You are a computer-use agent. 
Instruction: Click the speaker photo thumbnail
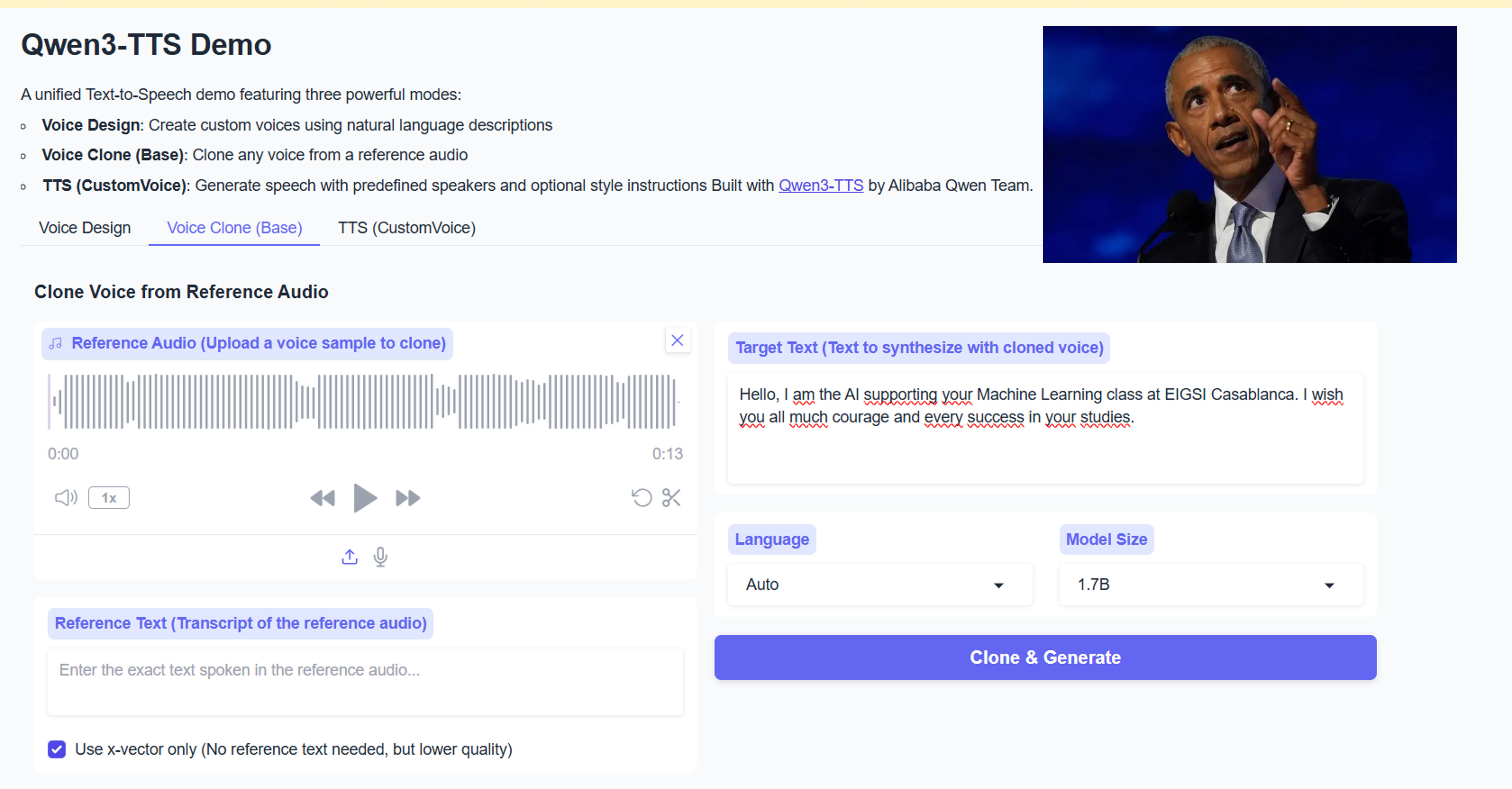click(x=1249, y=144)
